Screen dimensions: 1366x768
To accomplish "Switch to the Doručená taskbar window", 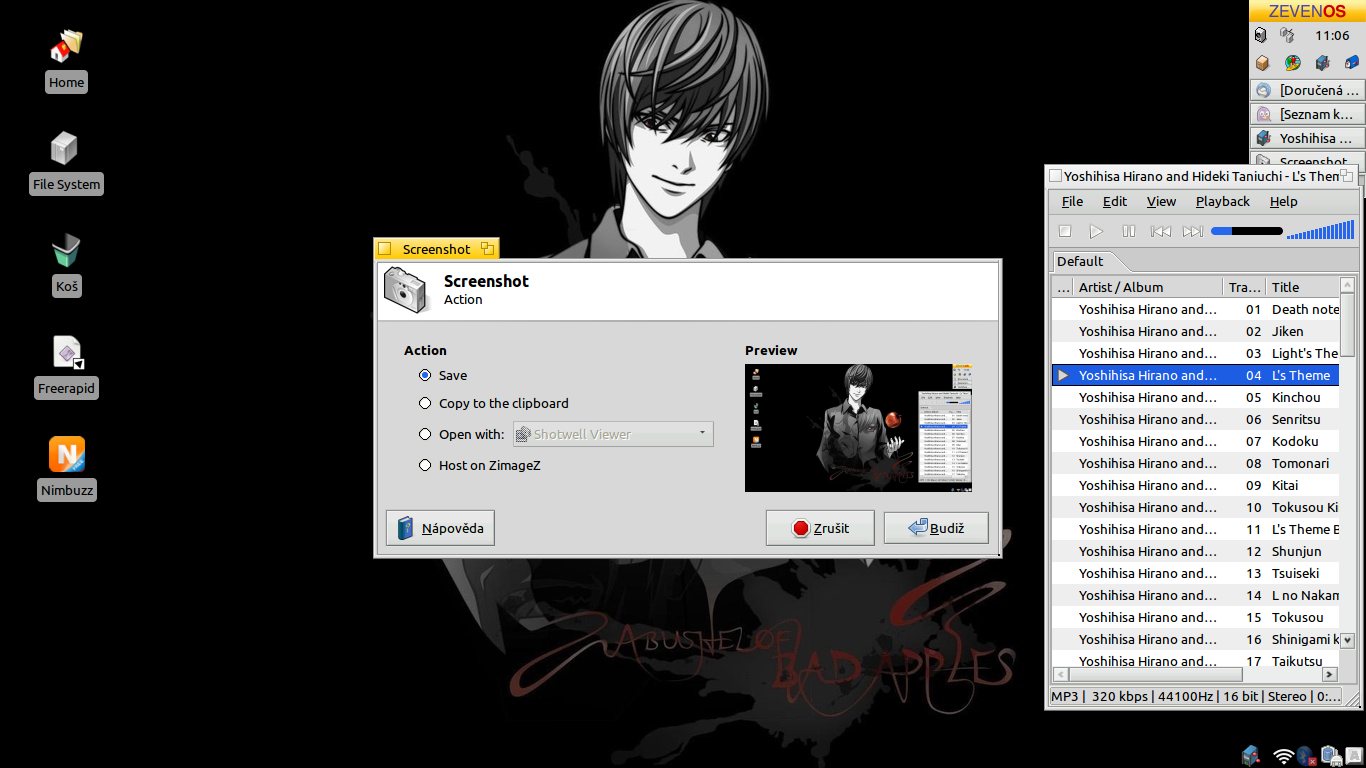I will pos(1306,90).
